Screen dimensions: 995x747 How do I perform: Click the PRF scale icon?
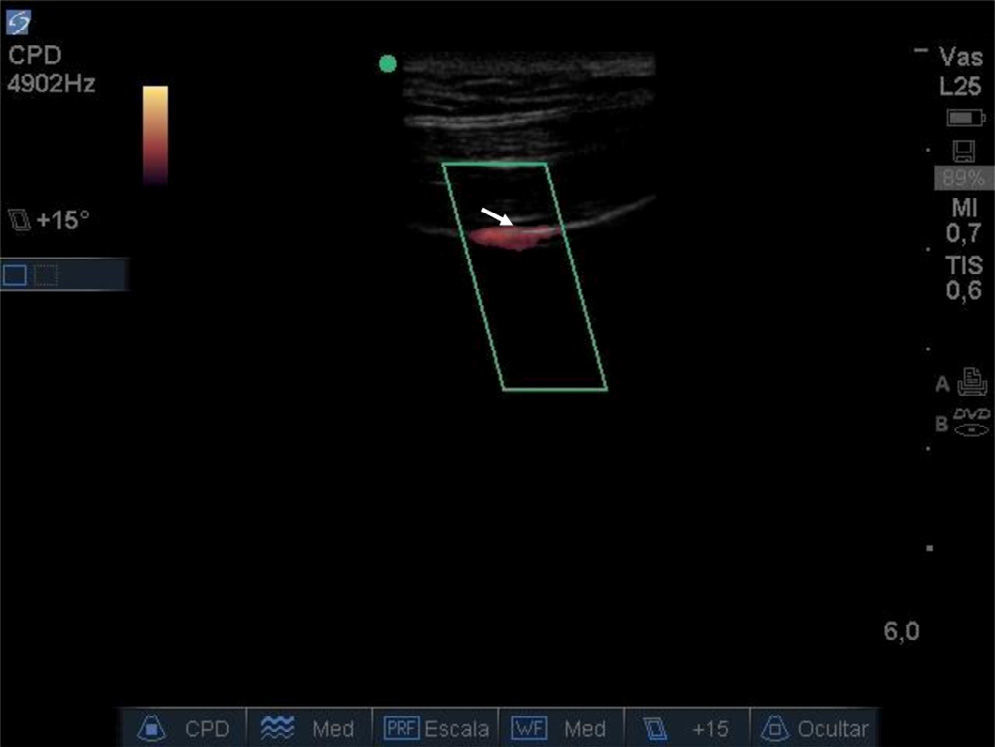click(401, 728)
